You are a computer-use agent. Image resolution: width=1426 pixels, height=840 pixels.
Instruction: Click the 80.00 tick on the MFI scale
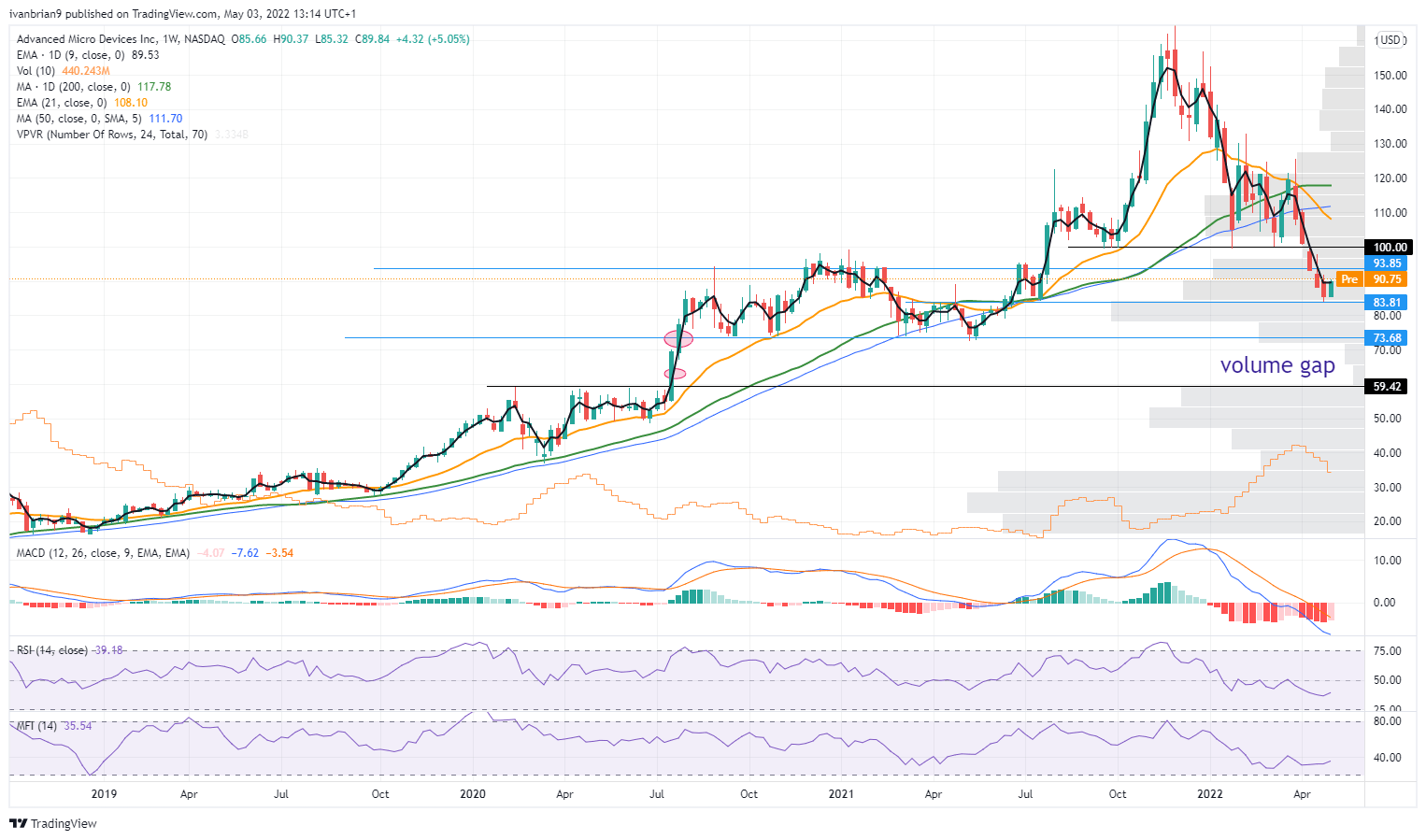pyautogui.click(x=1388, y=721)
